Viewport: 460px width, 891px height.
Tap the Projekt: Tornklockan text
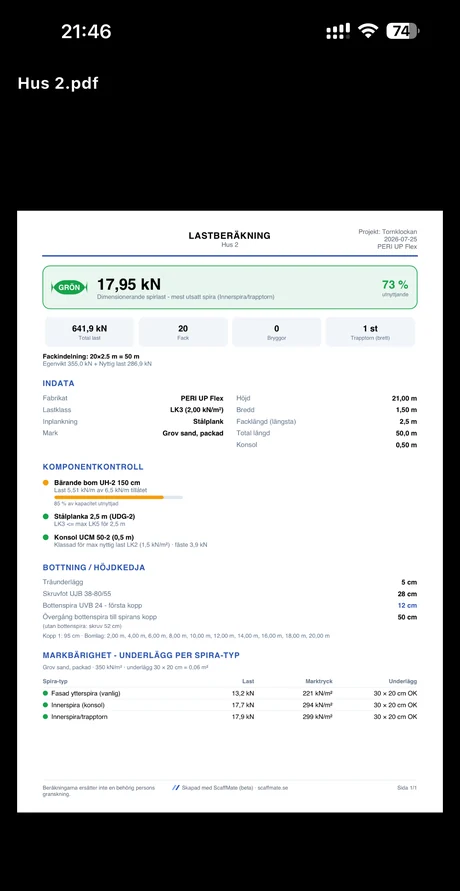(x=388, y=232)
